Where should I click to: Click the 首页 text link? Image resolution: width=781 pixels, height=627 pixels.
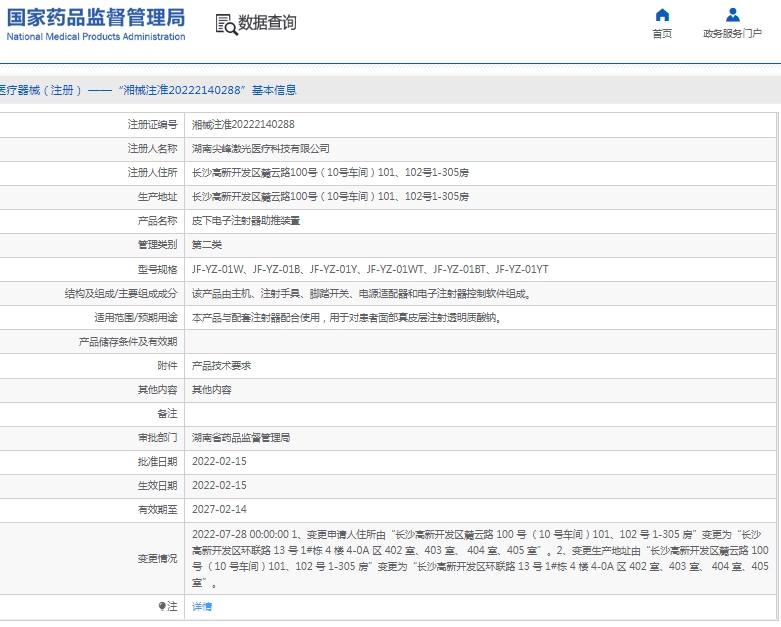pyautogui.click(x=662, y=33)
